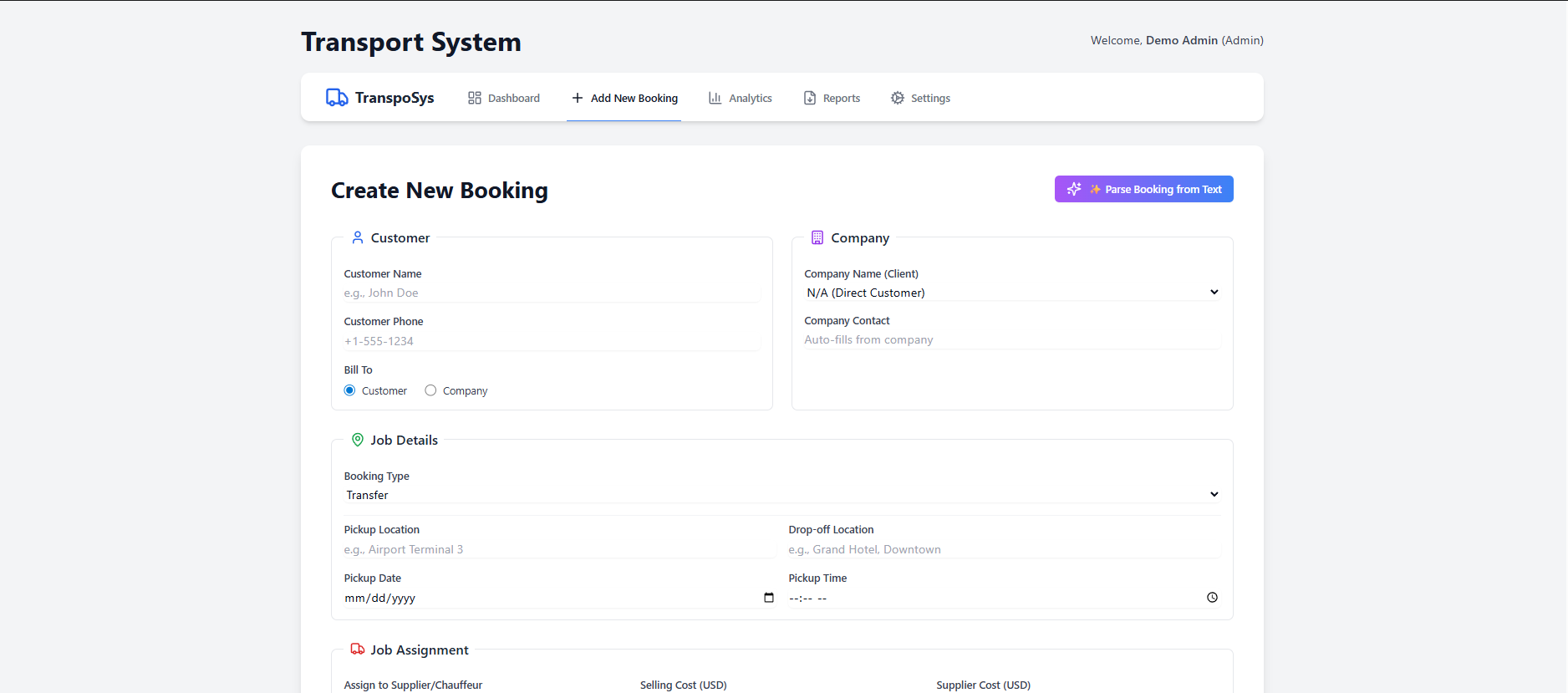1568x693 pixels.
Task: Focus the Company Contact input field
Action: [1012, 340]
